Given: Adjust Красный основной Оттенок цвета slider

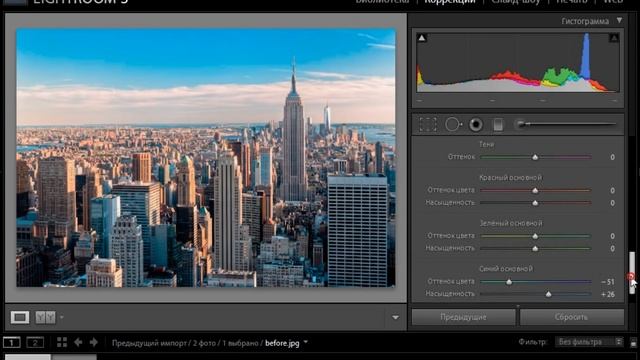Looking at the screenshot, I should [x=535, y=191].
